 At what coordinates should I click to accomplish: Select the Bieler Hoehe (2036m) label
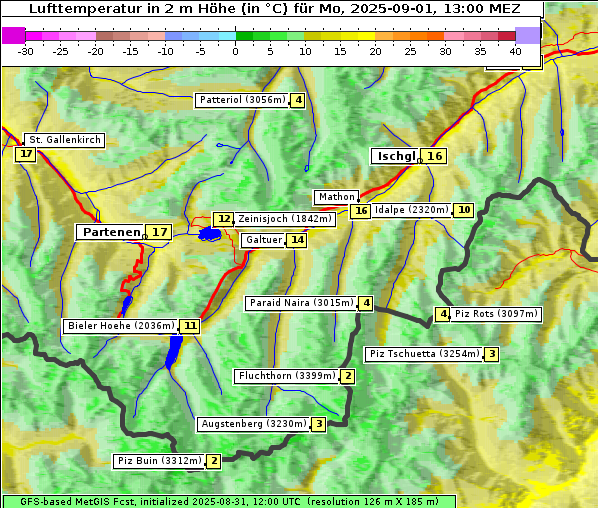[x=121, y=326]
